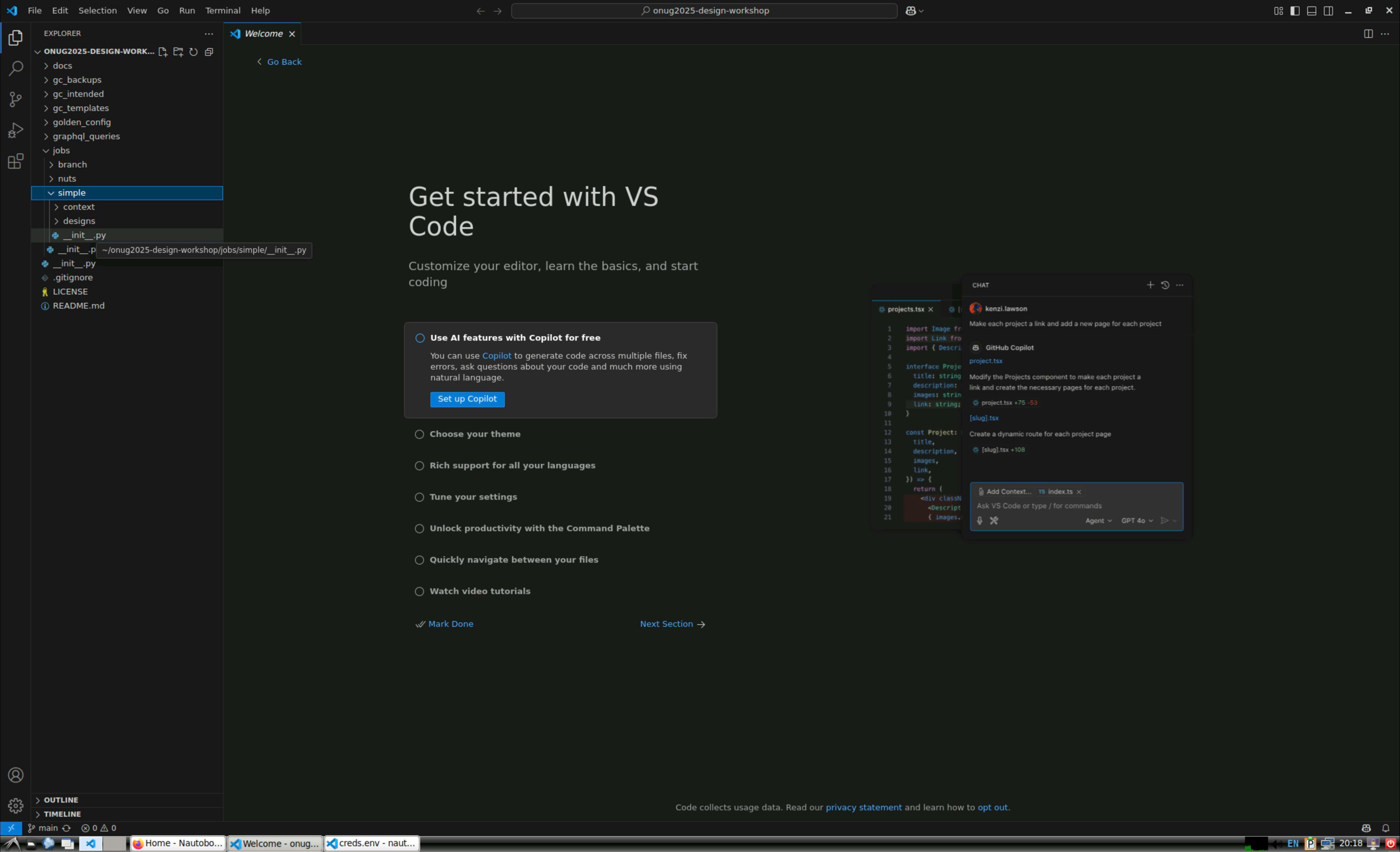Expand the OUTLINE section
1400x852 pixels.
(x=61, y=800)
